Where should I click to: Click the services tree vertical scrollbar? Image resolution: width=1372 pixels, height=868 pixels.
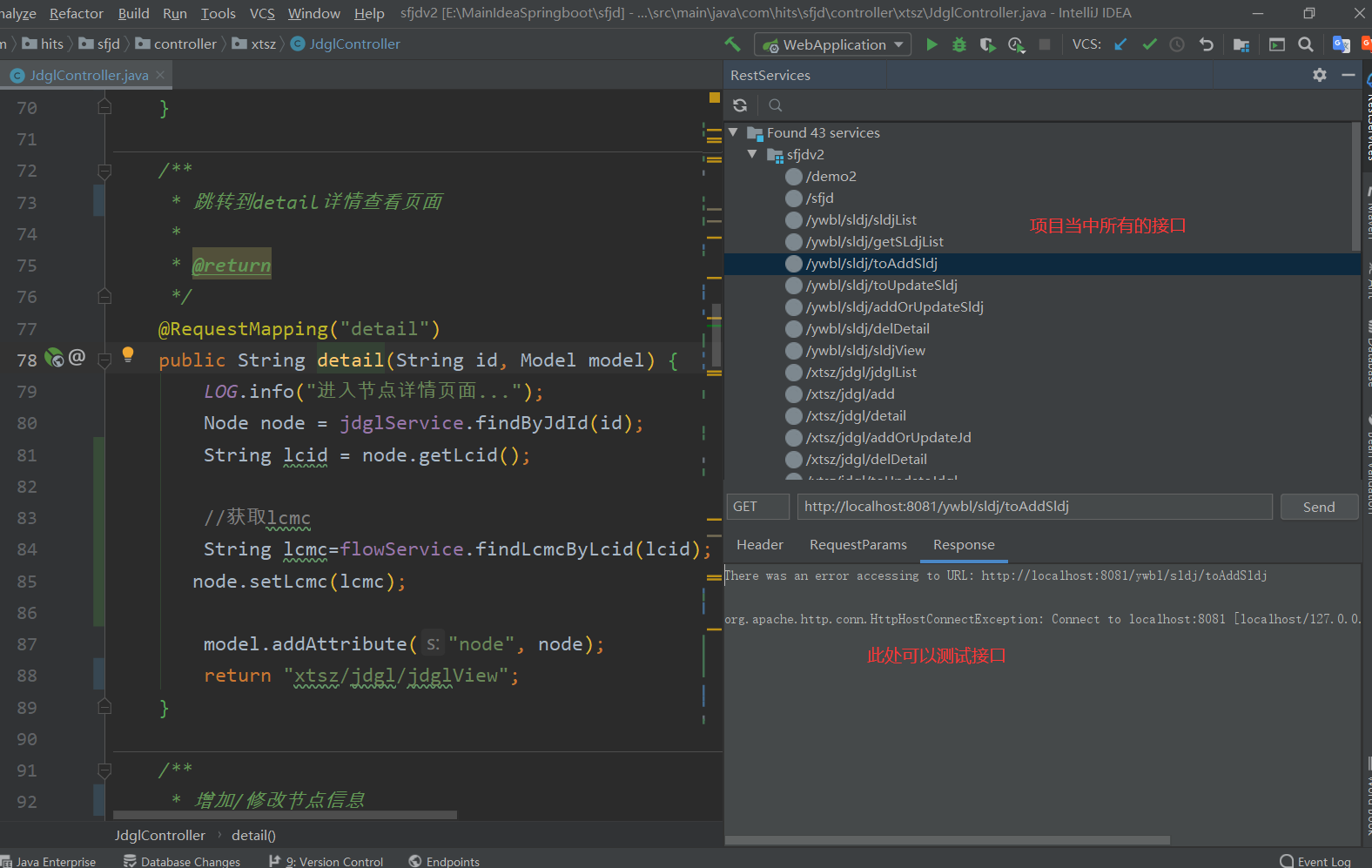click(1355, 185)
